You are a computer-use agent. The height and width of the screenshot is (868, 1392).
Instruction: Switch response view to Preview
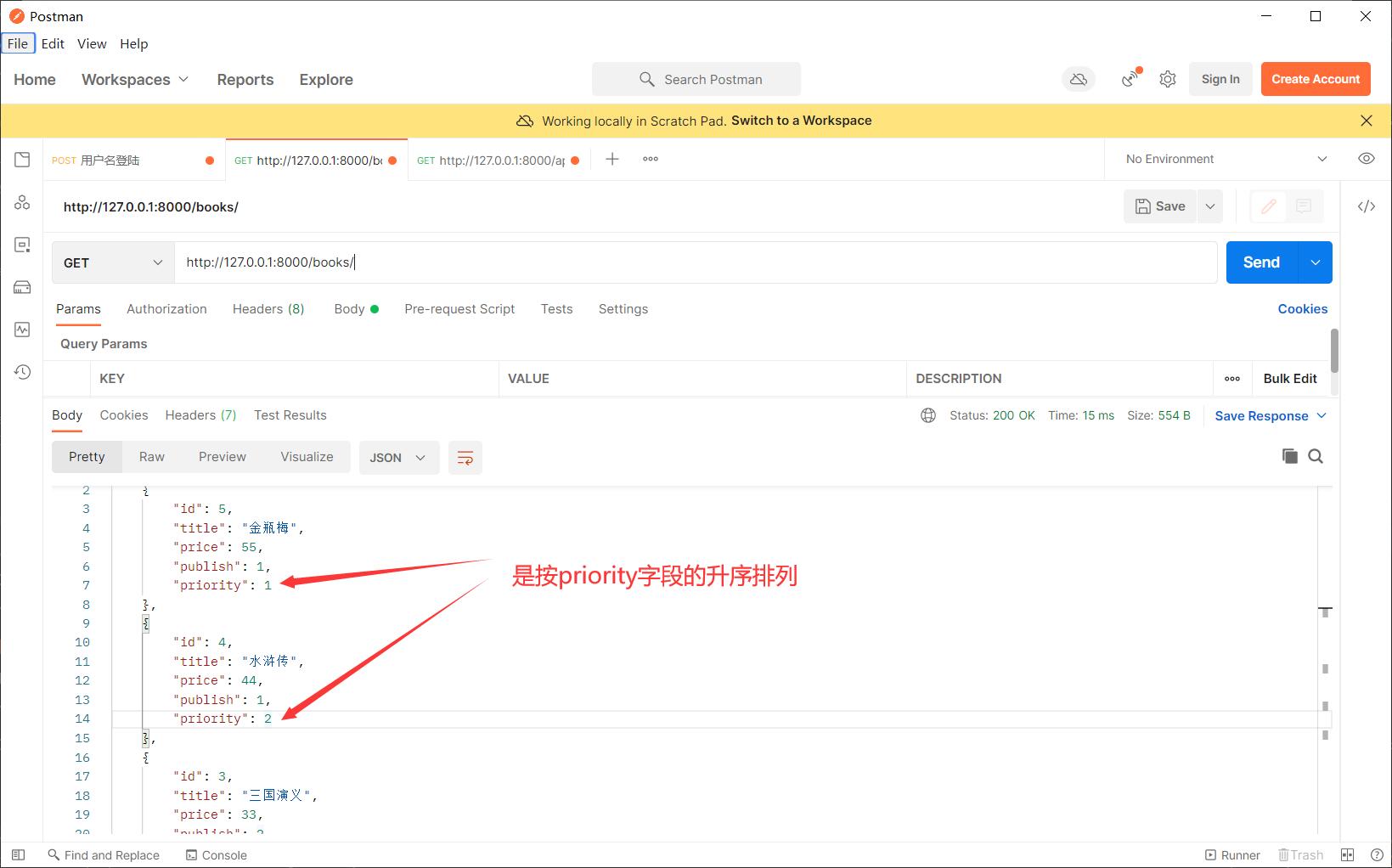(x=223, y=457)
